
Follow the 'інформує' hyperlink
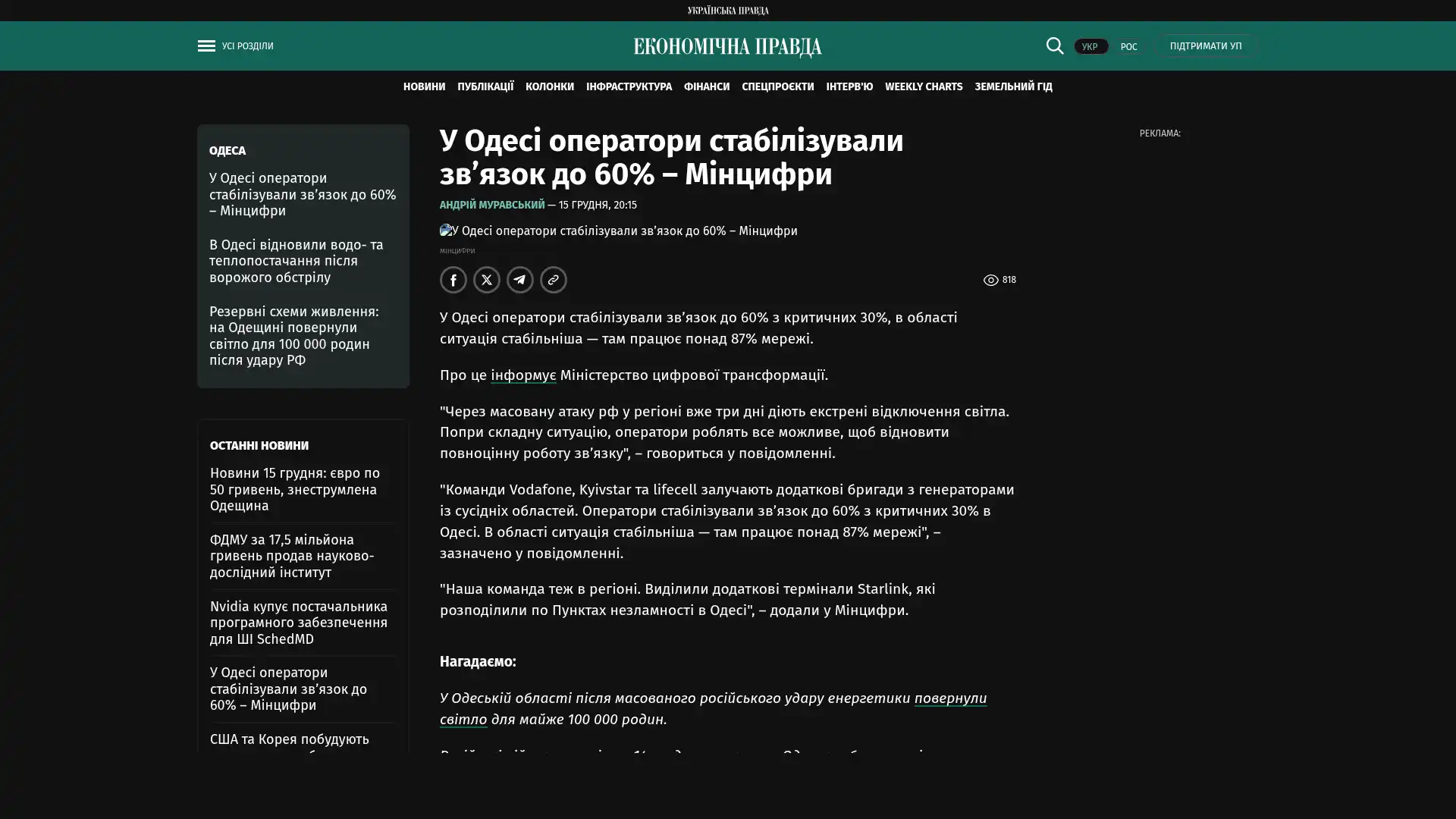tap(522, 375)
